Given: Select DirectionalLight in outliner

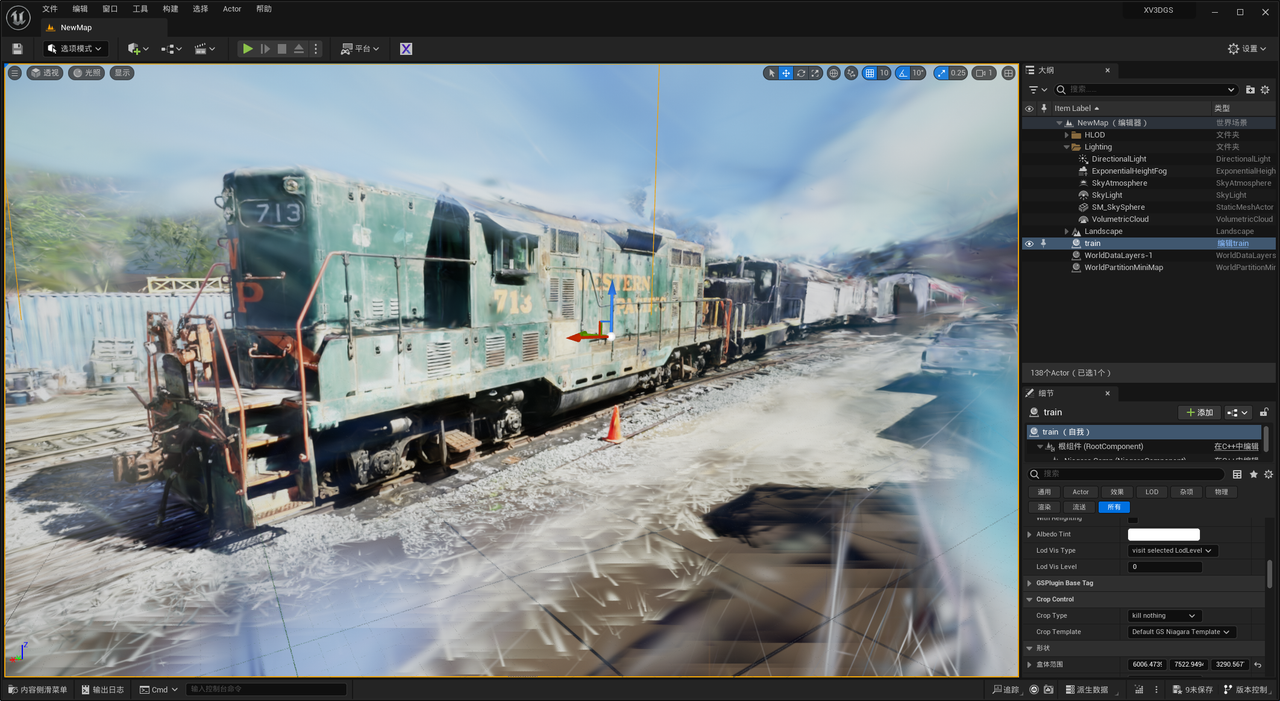Looking at the screenshot, I should (1119, 159).
